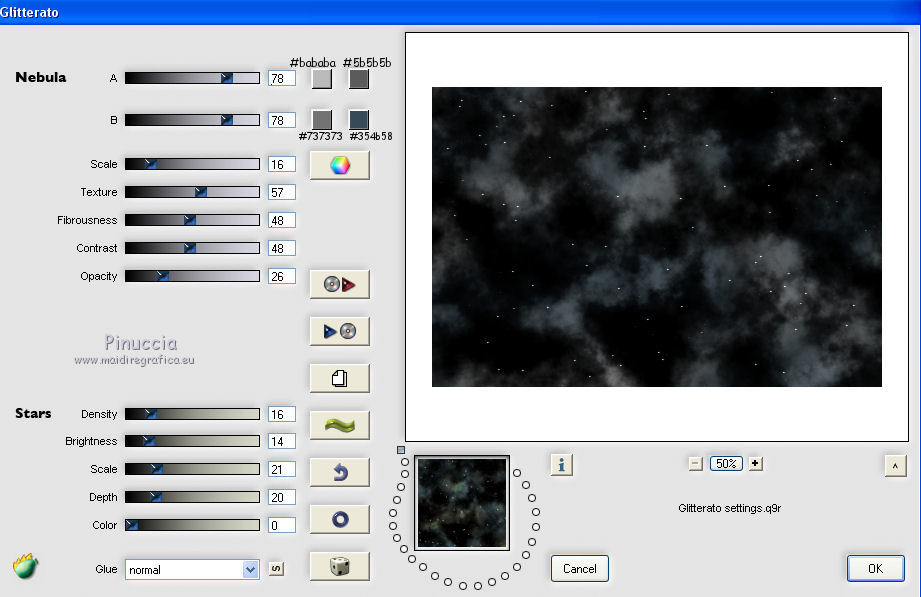This screenshot has height=597, width=921.
Task: Toggle the small square above the dot ring
Action: (x=401, y=450)
